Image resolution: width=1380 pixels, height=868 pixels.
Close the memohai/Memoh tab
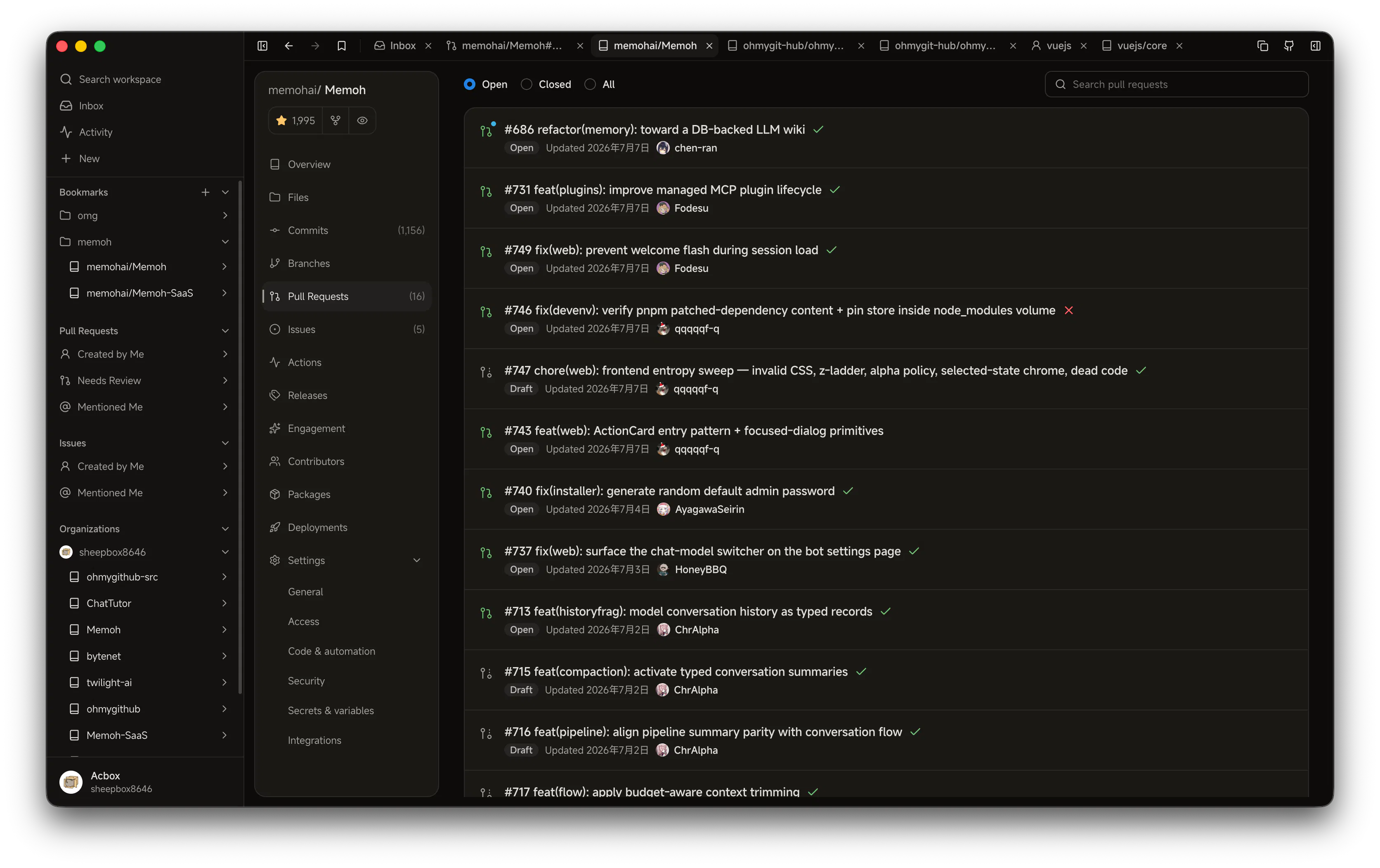709,46
